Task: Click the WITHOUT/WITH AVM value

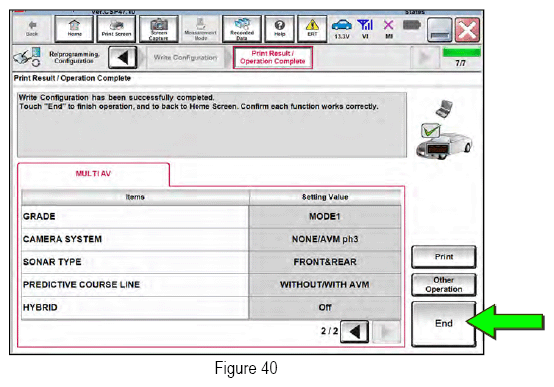Action: click(325, 285)
